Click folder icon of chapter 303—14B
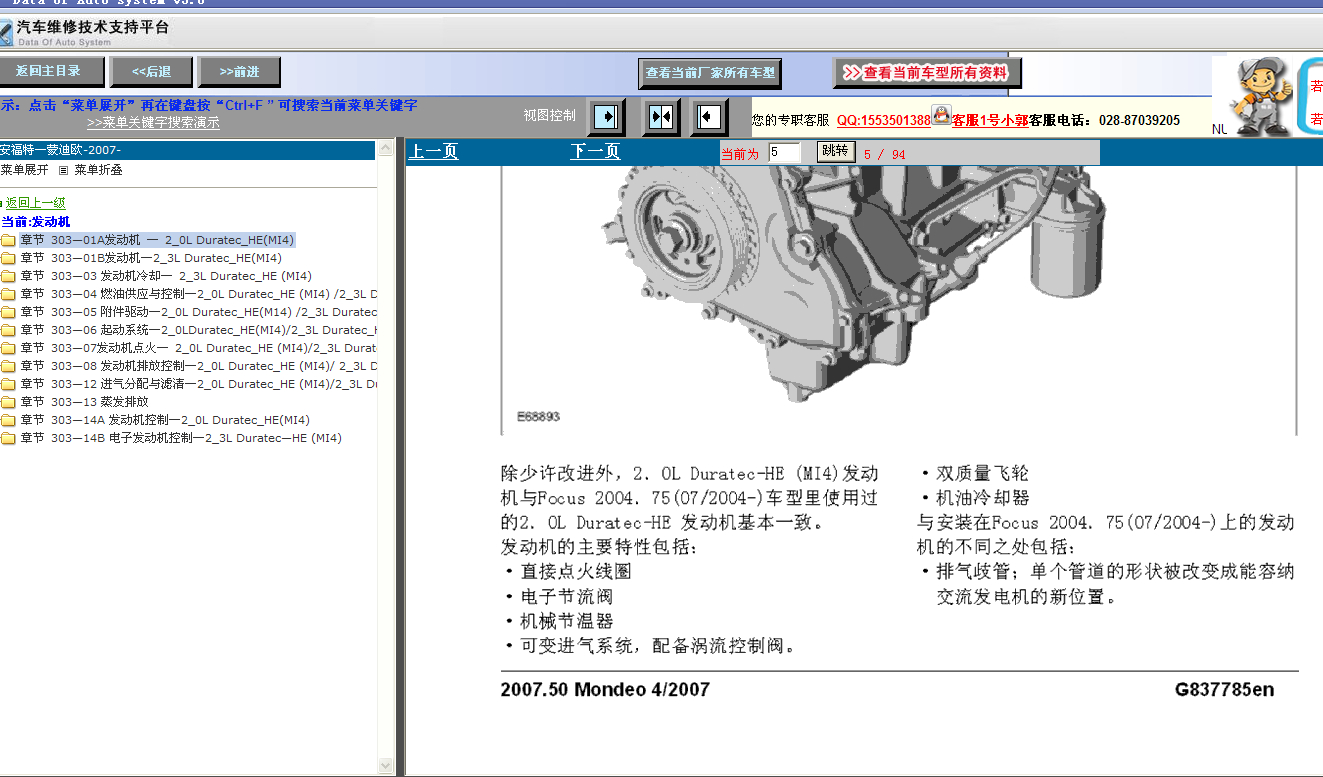The width and height of the screenshot is (1323, 777). point(8,438)
